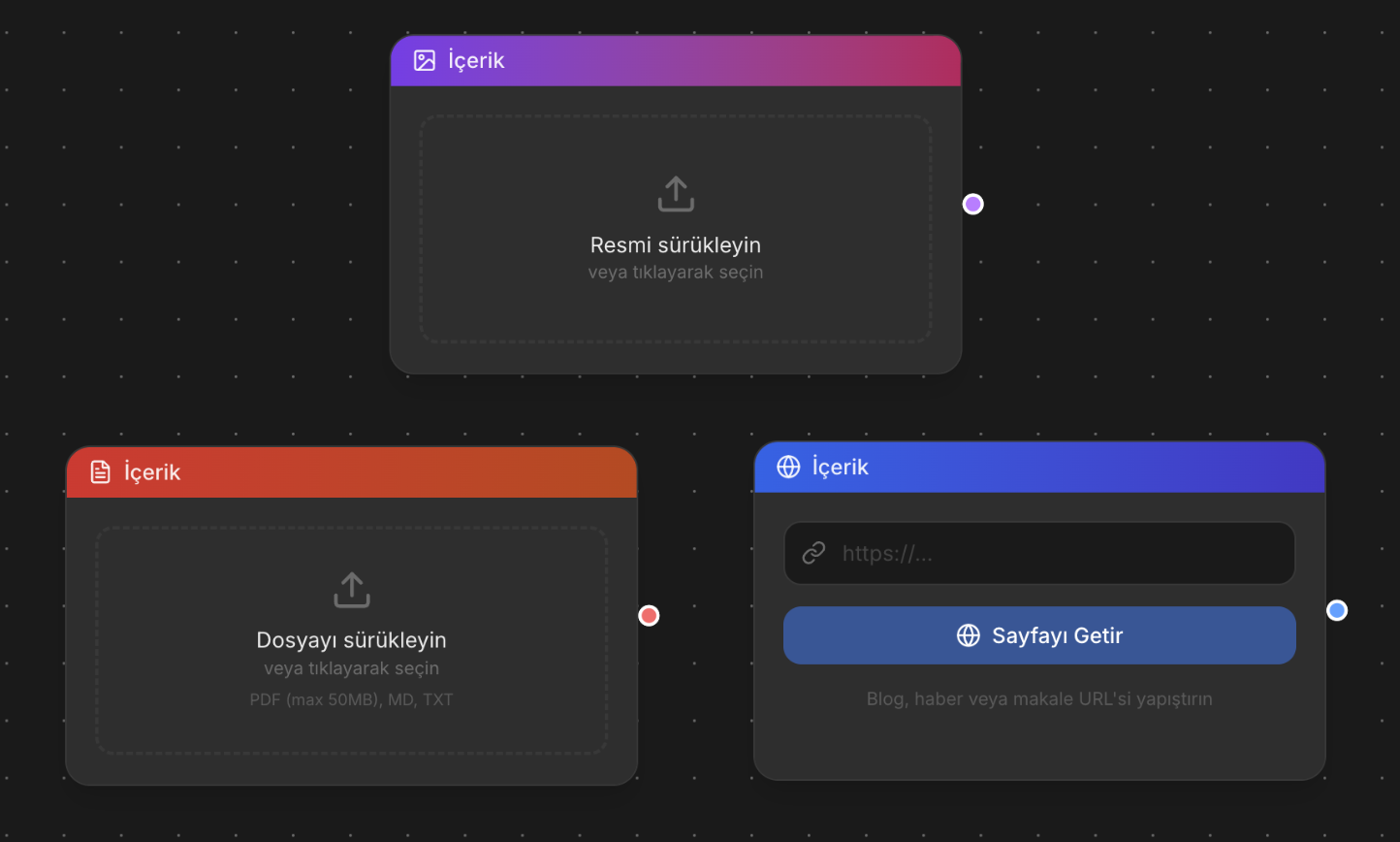This screenshot has width=1400, height=842.
Task: Select the İçerik title in purple header
Action: pyautogui.click(x=476, y=60)
